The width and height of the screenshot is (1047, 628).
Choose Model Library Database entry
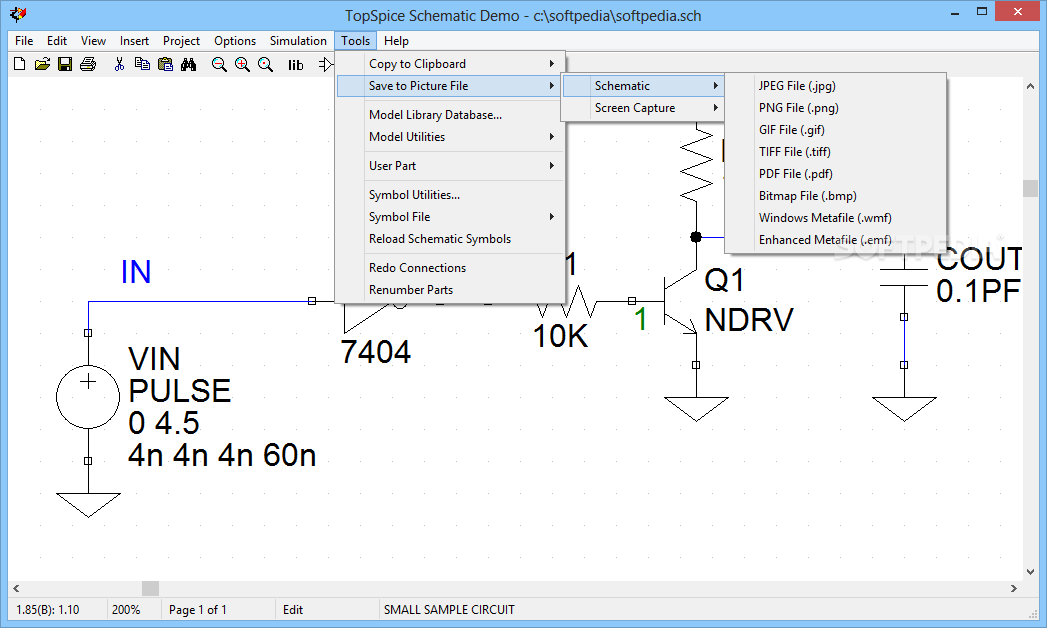(x=451, y=115)
